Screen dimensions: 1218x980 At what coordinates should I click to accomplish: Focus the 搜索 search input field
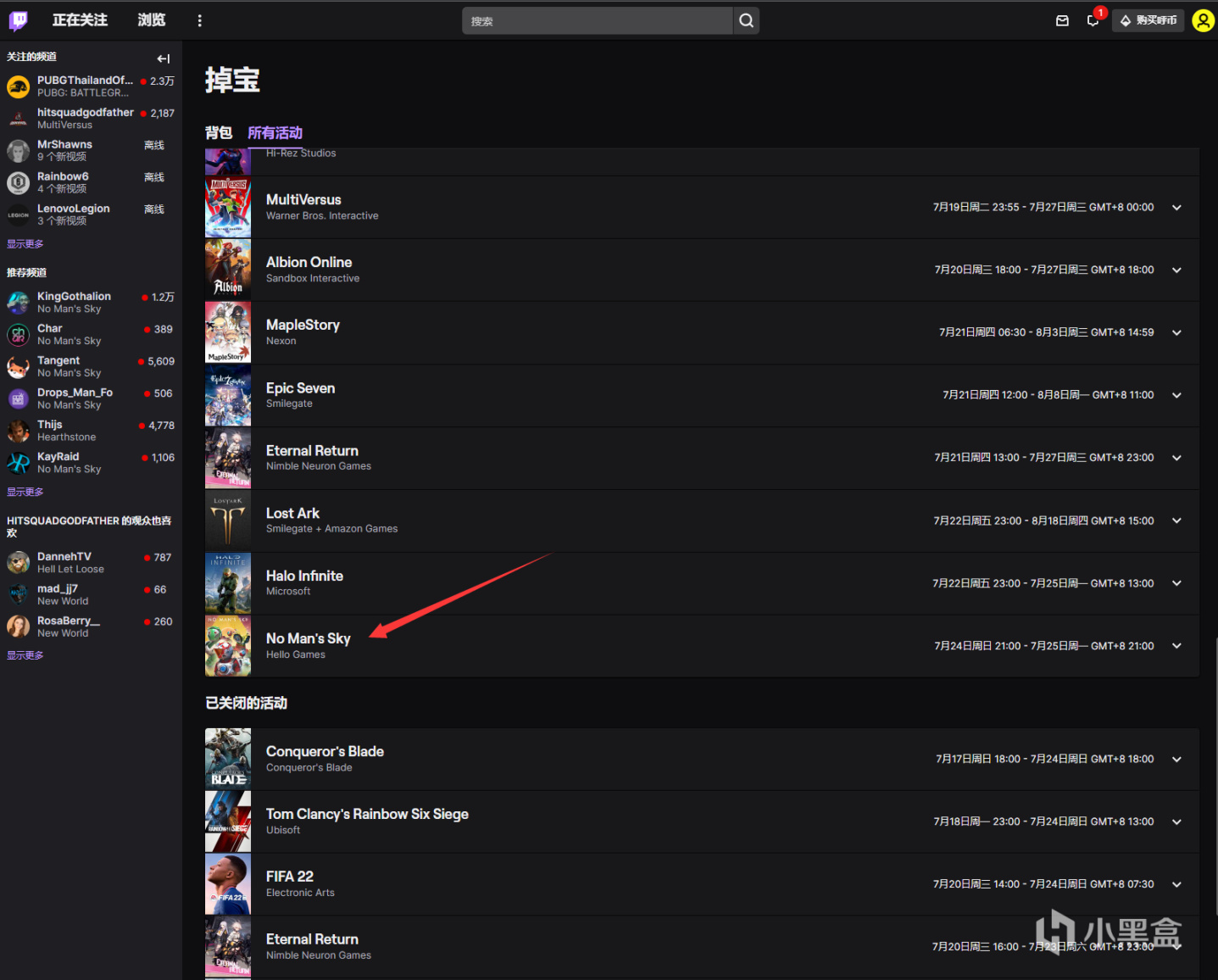[598, 20]
